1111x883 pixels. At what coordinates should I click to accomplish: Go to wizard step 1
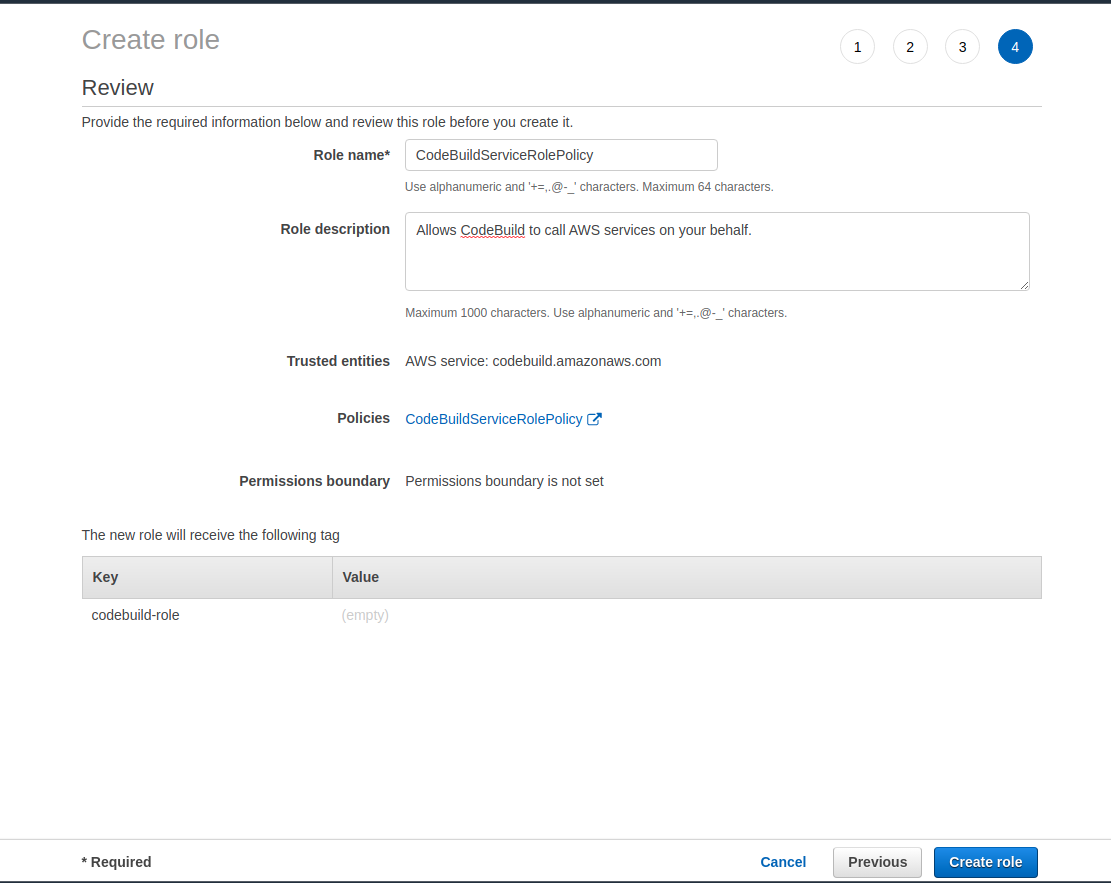point(857,47)
